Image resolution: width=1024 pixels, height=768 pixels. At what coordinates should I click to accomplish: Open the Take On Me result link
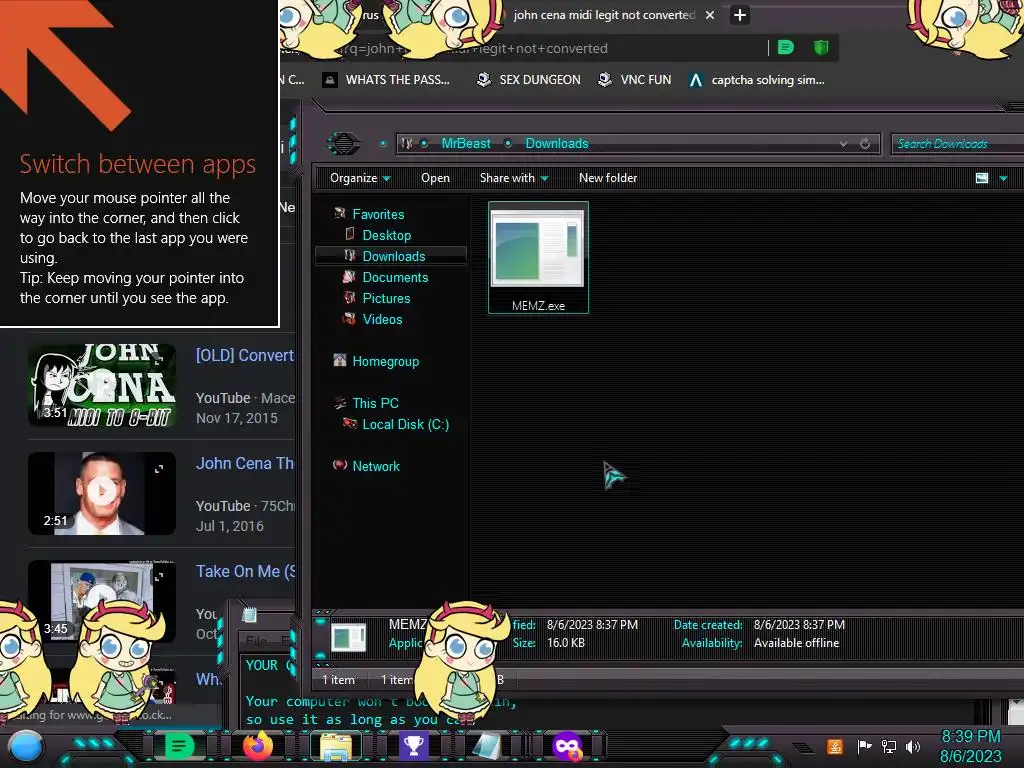click(x=246, y=571)
